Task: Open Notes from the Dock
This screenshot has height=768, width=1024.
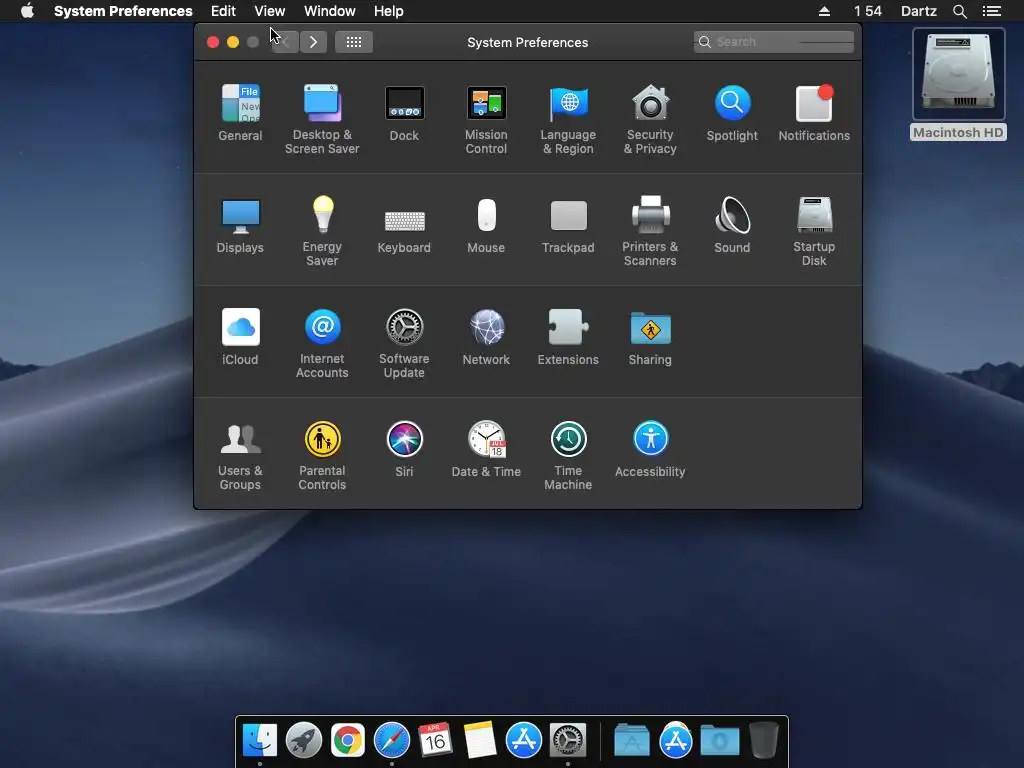Action: pos(479,740)
